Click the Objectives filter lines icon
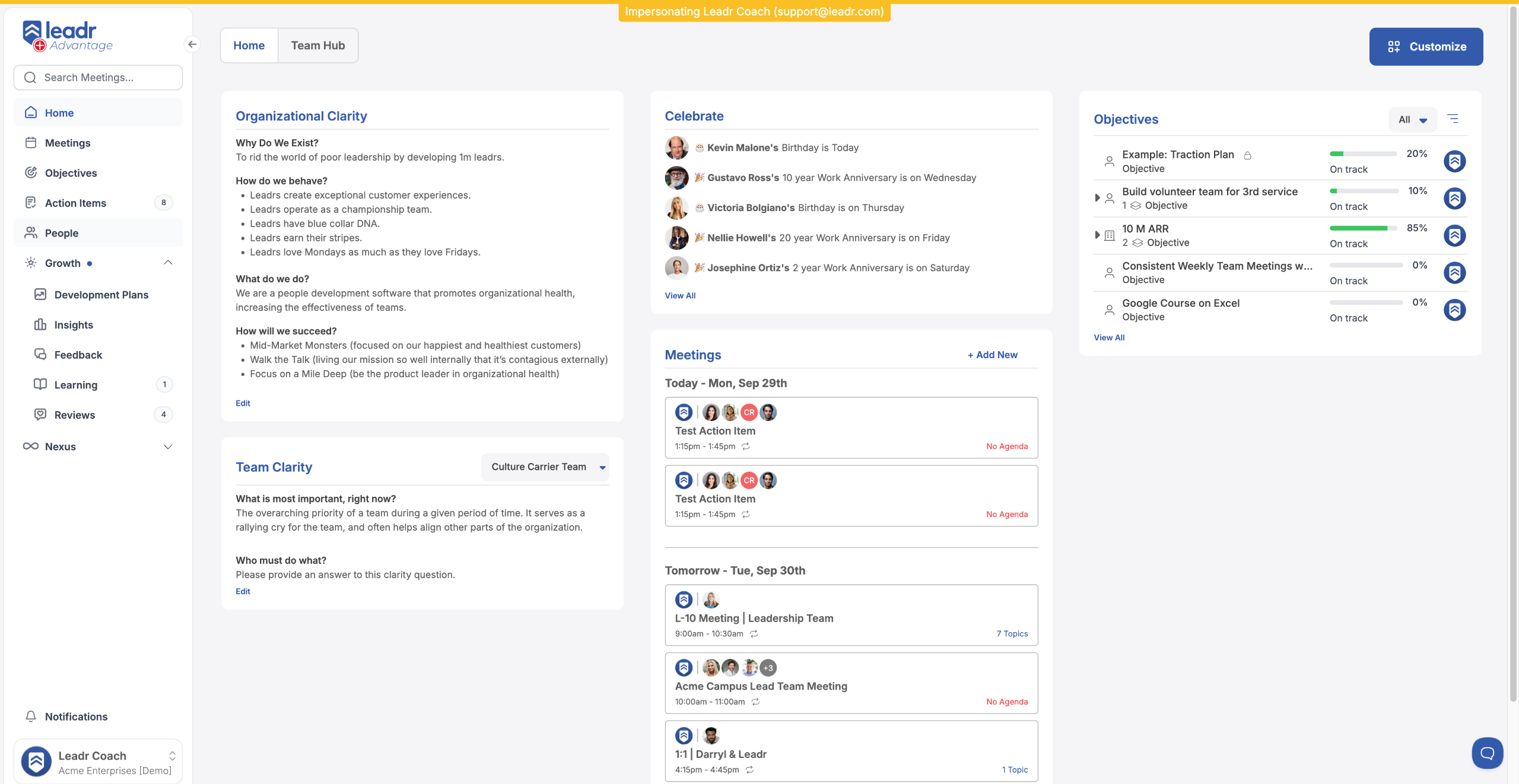This screenshot has height=784, width=1519. (1453, 119)
